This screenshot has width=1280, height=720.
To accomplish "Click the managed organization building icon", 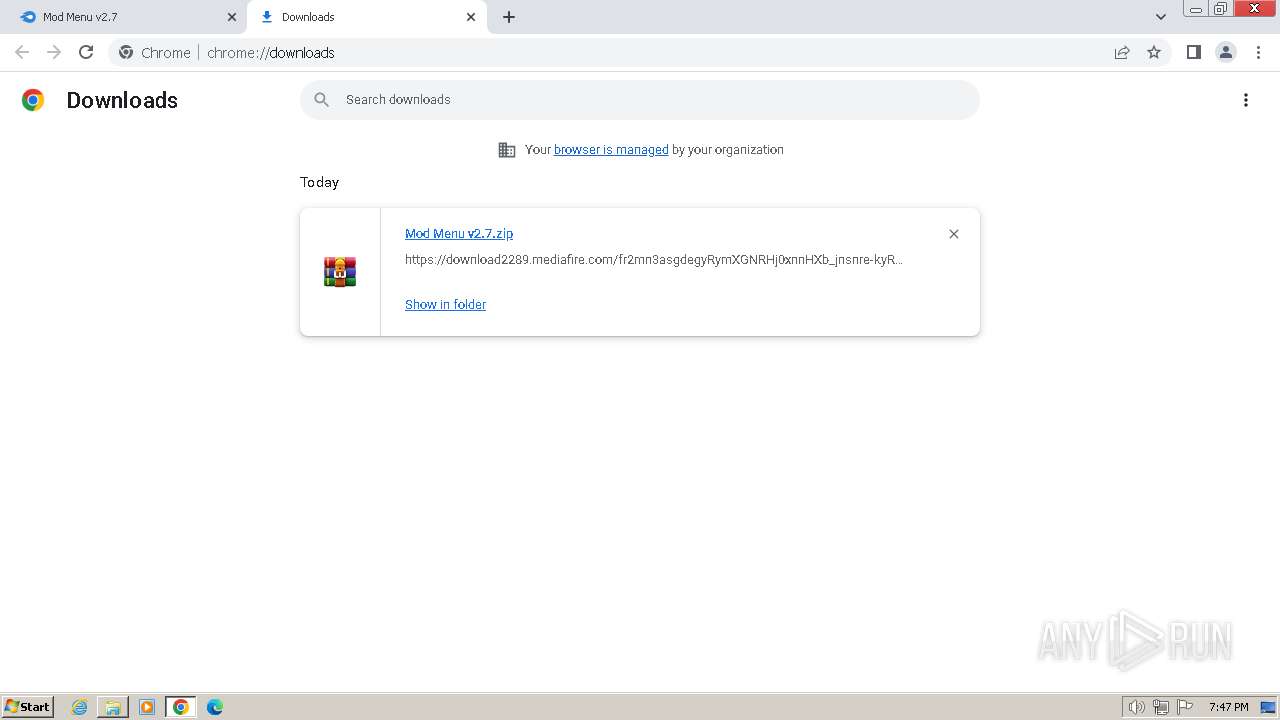I will [x=507, y=150].
